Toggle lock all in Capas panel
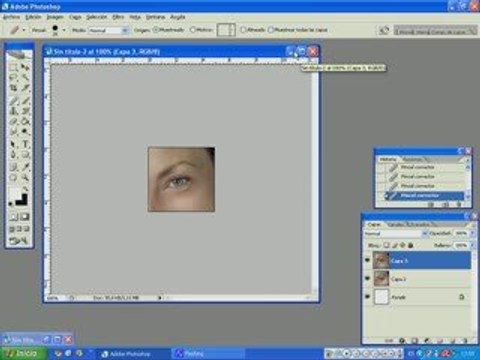This screenshot has height=360, width=480. pos(411,245)
